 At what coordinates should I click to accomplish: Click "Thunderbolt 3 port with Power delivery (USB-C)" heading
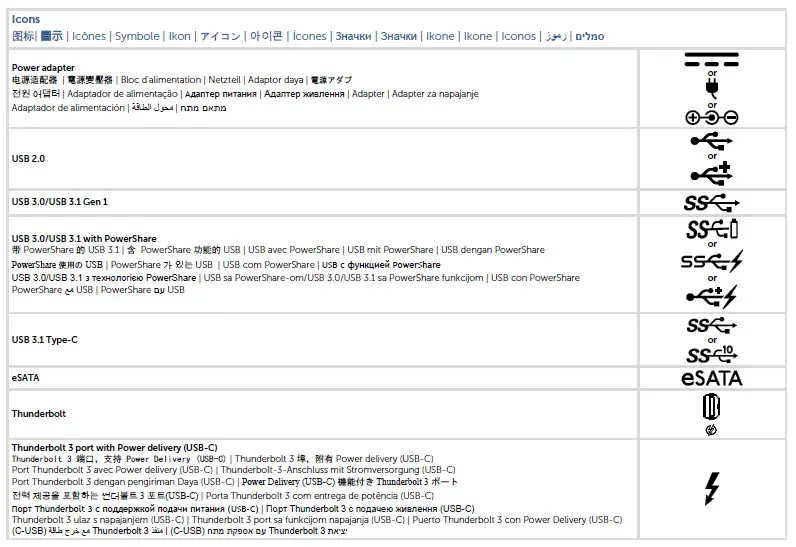click(114, 448)
